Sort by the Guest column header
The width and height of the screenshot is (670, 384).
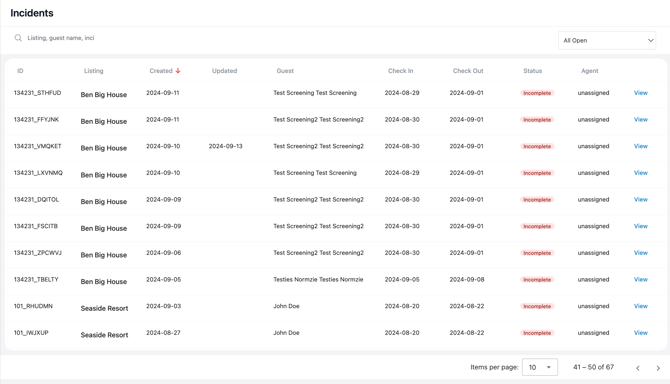285,71
